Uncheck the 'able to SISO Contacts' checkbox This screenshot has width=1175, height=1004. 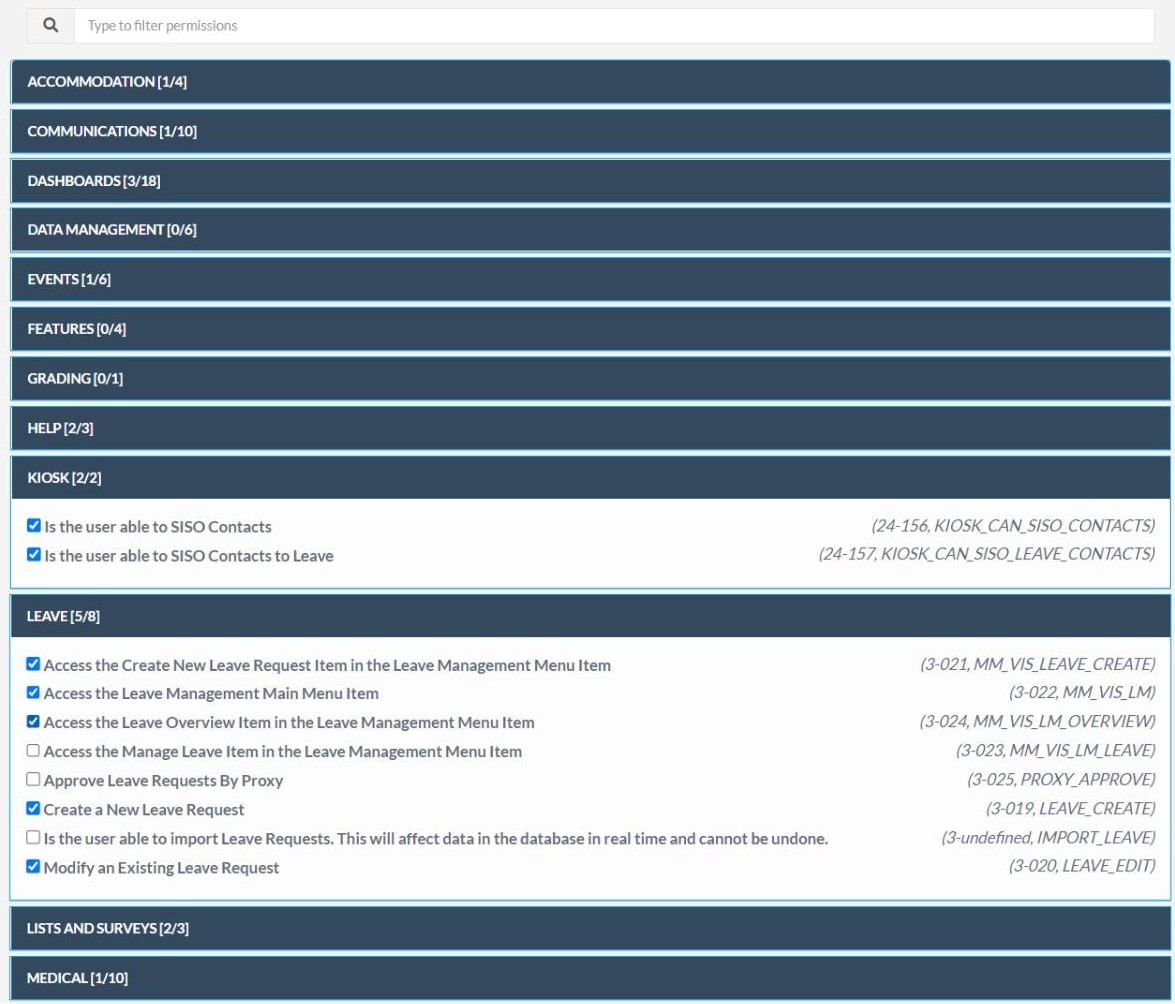coord(34,525)
